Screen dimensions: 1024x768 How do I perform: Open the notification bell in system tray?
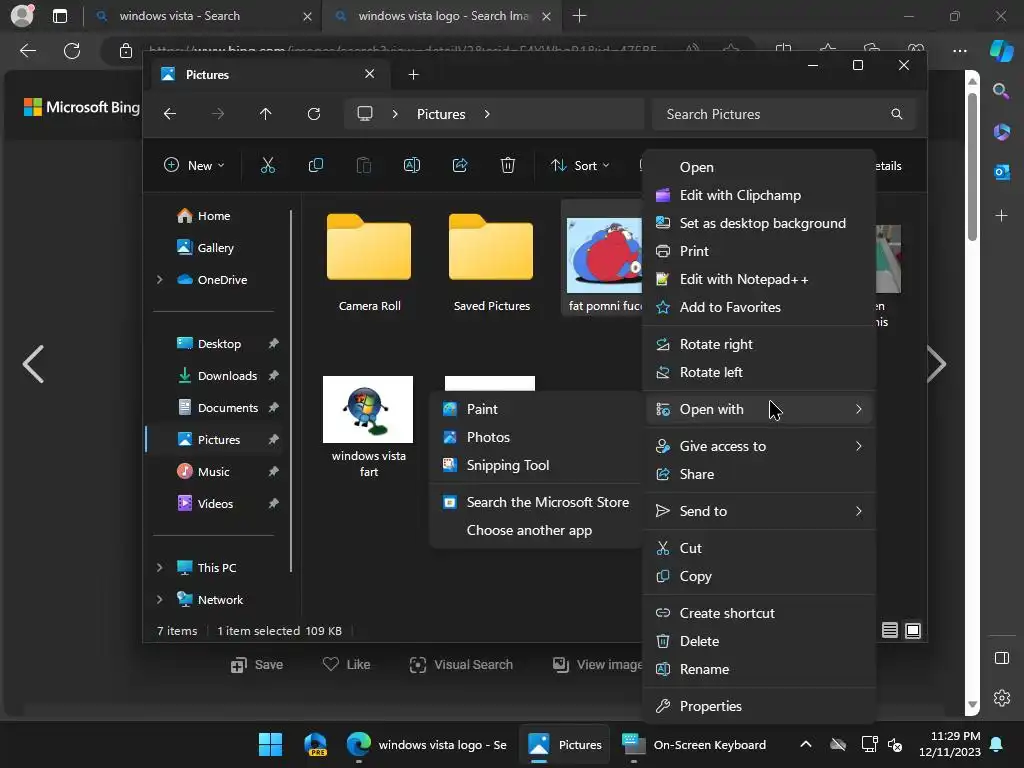(x=997, y=744)
